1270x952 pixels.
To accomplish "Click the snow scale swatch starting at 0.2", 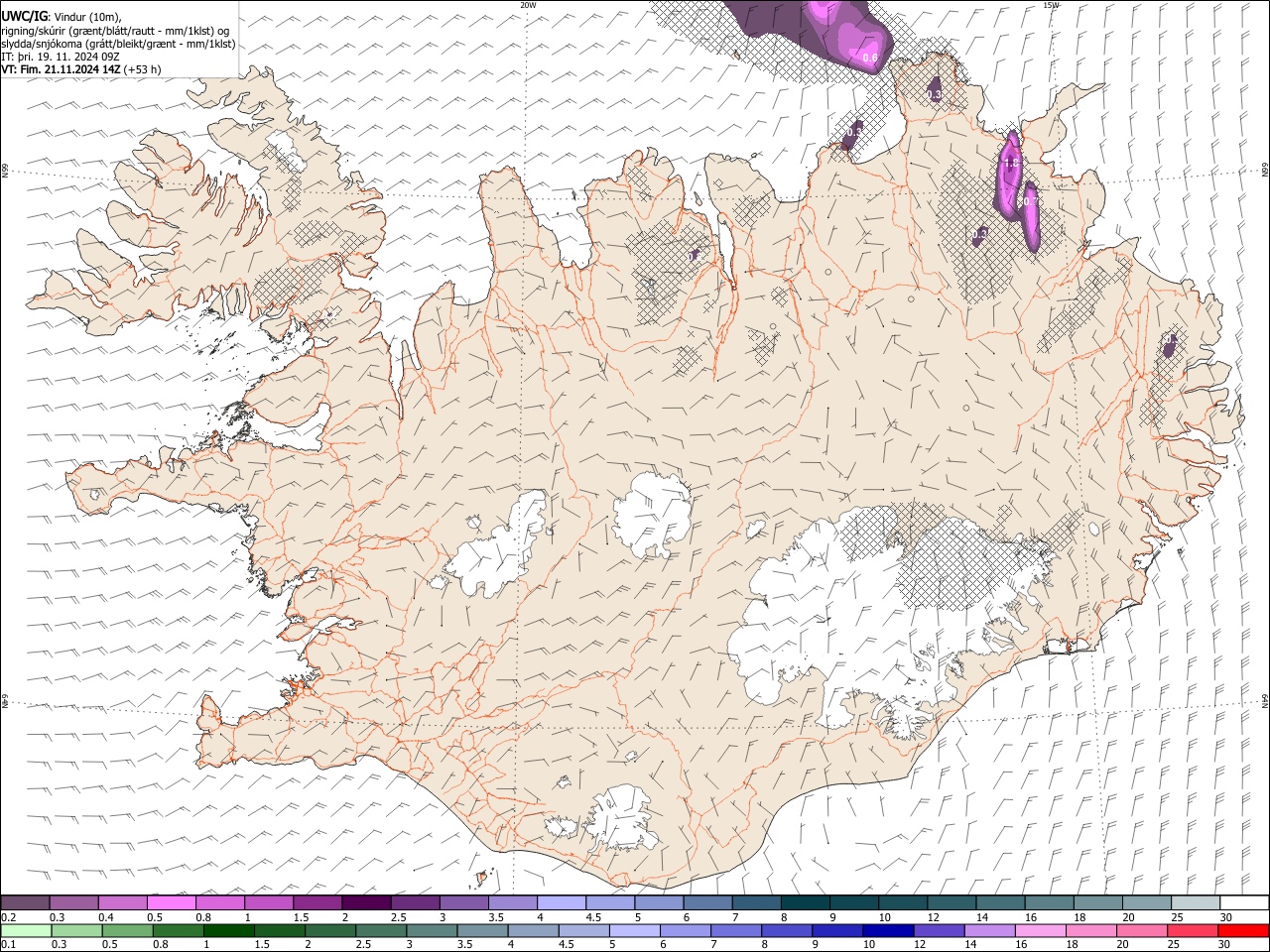I will pyautogui.click(x=26, y=902).
